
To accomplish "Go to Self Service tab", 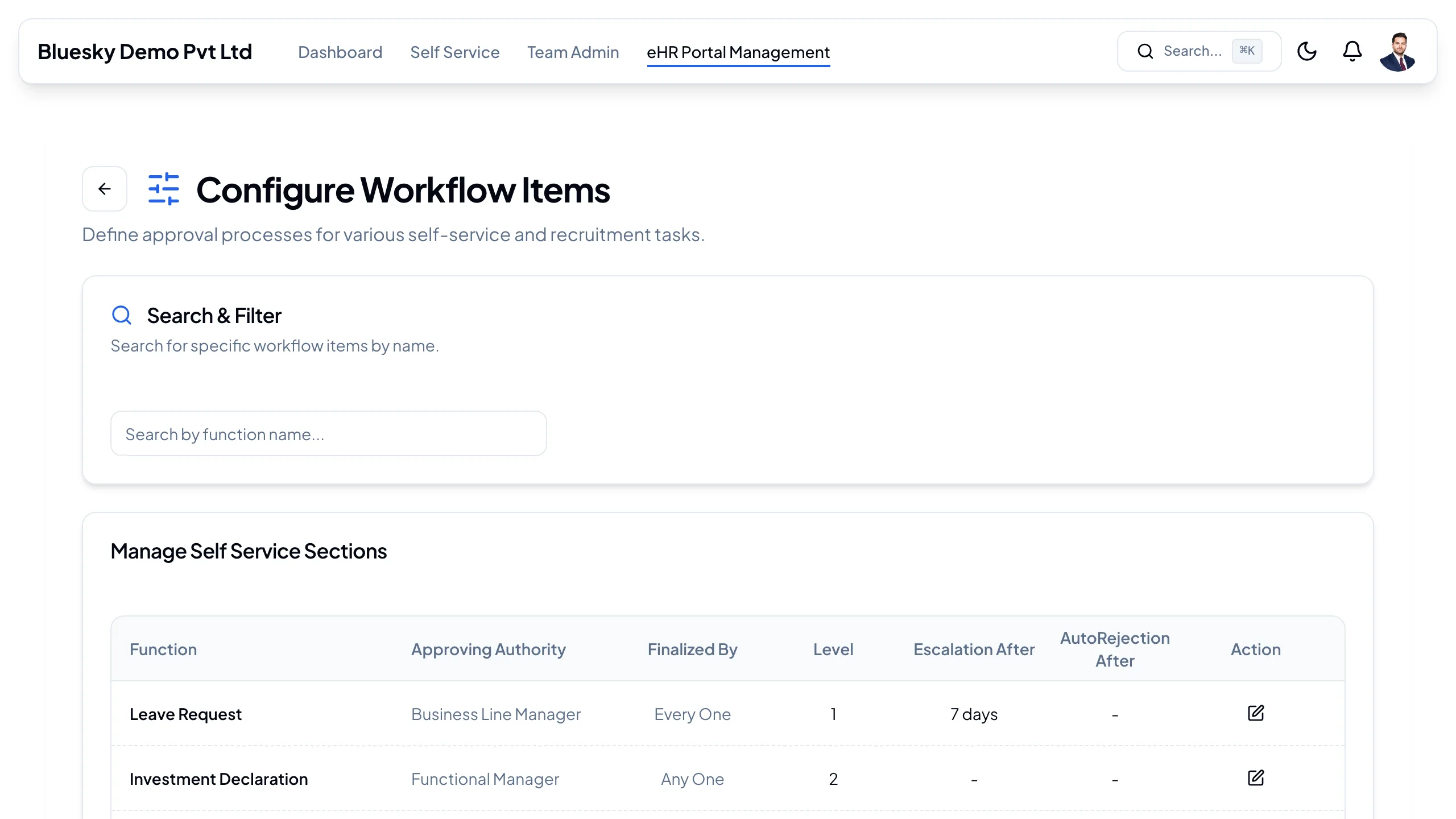I will click(455, 52).
